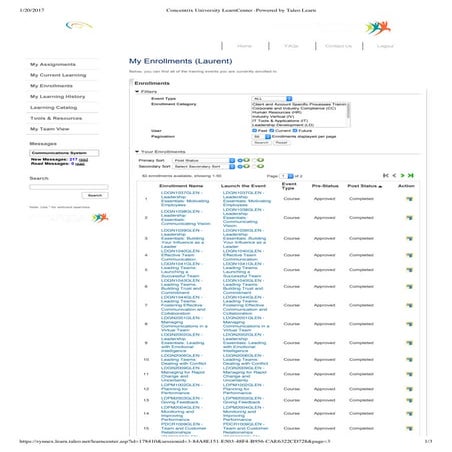Image resolution: width=452 pixels, height=452 pixels.
Task: Click the read link beside New Messages
Action: [x=83, y=160]
